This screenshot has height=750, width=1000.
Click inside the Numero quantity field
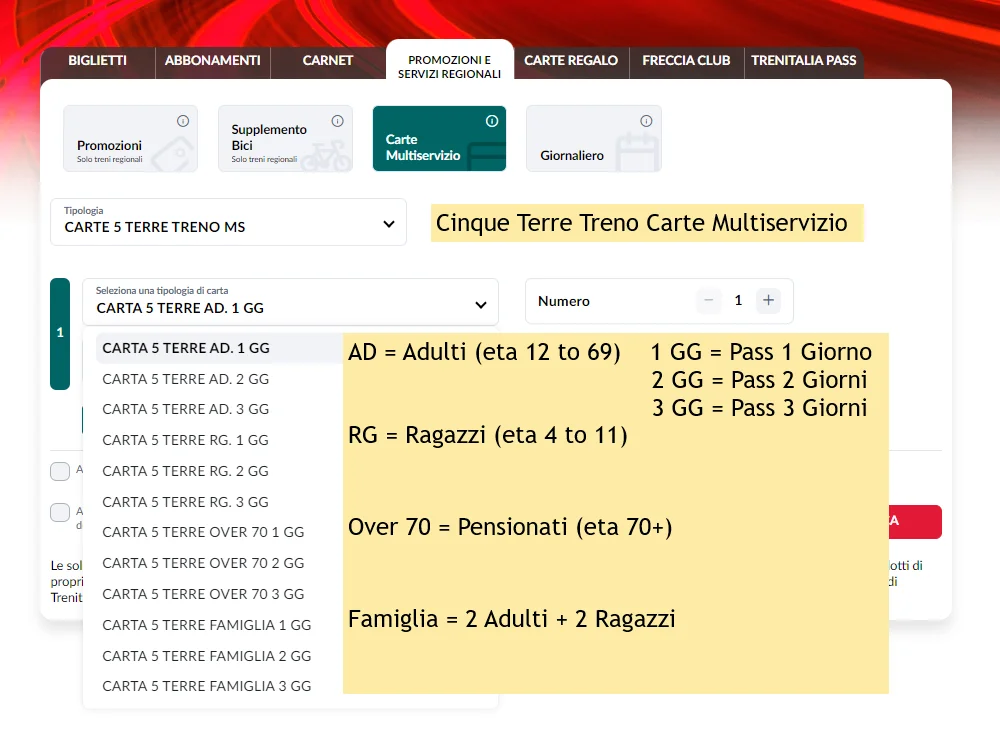coord(620,300)
